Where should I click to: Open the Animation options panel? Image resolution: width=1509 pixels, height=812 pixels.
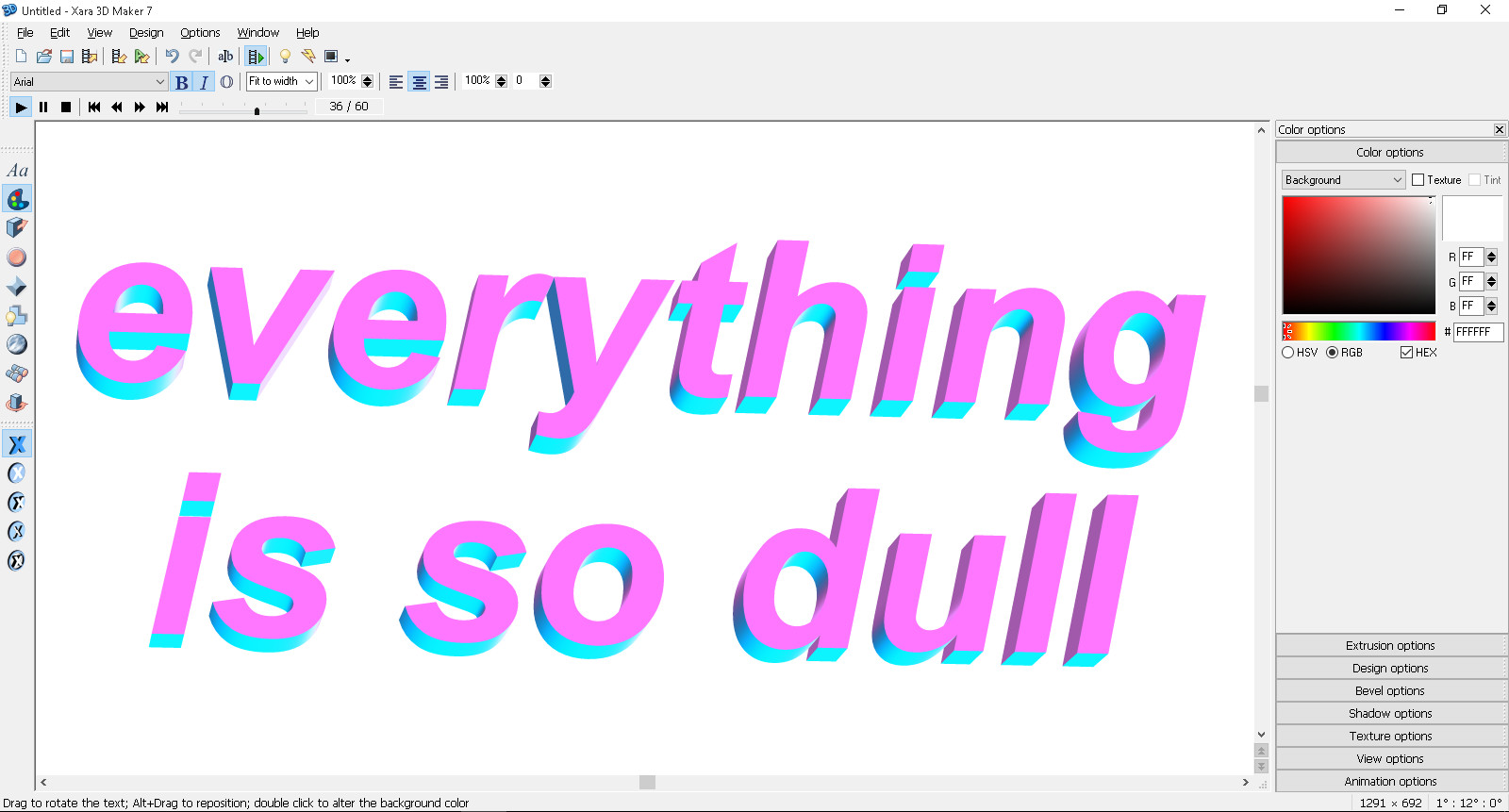pos(1389,782)
